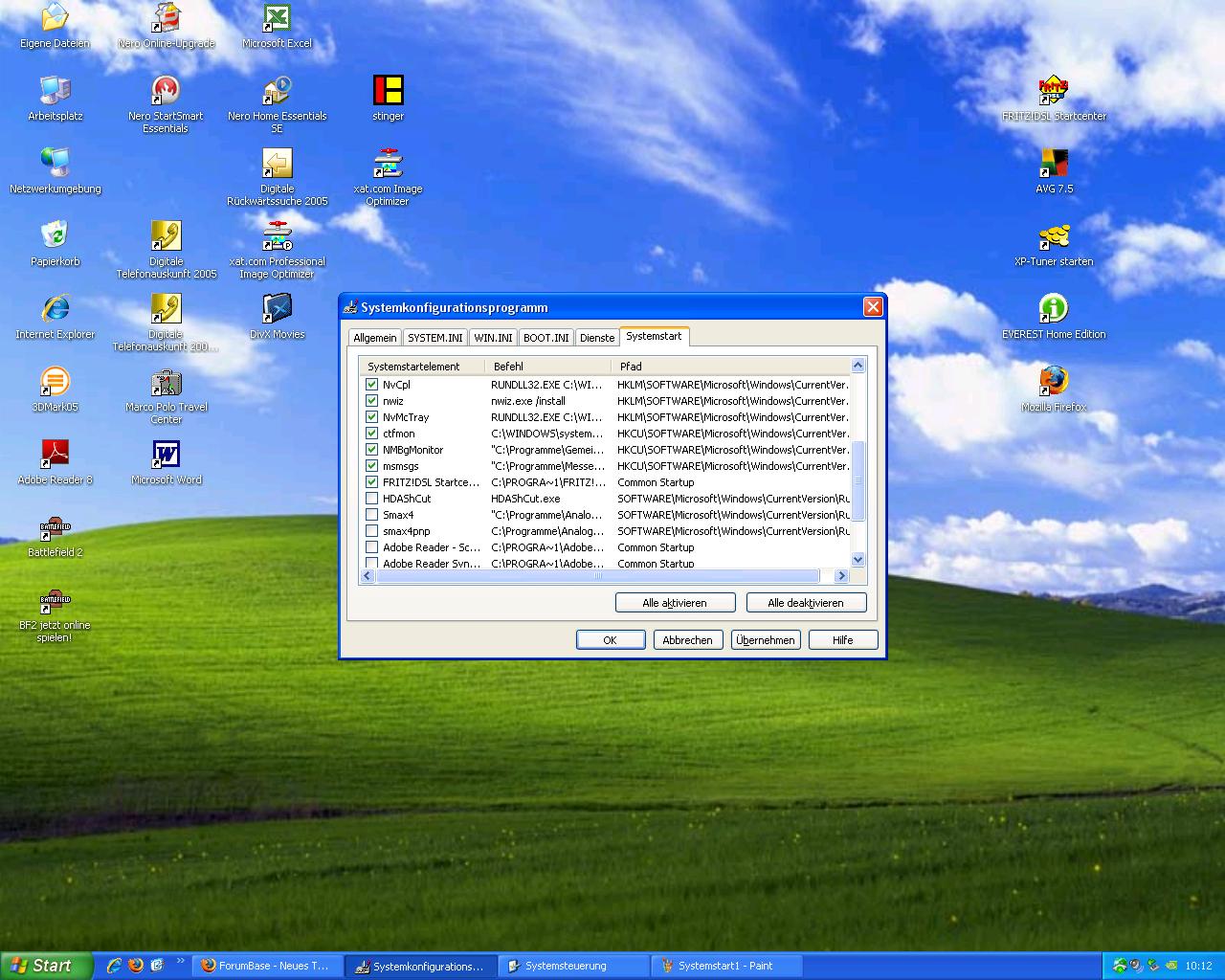
Task: Open the WIN.INI tab
Action: click(x=493, y=338)
